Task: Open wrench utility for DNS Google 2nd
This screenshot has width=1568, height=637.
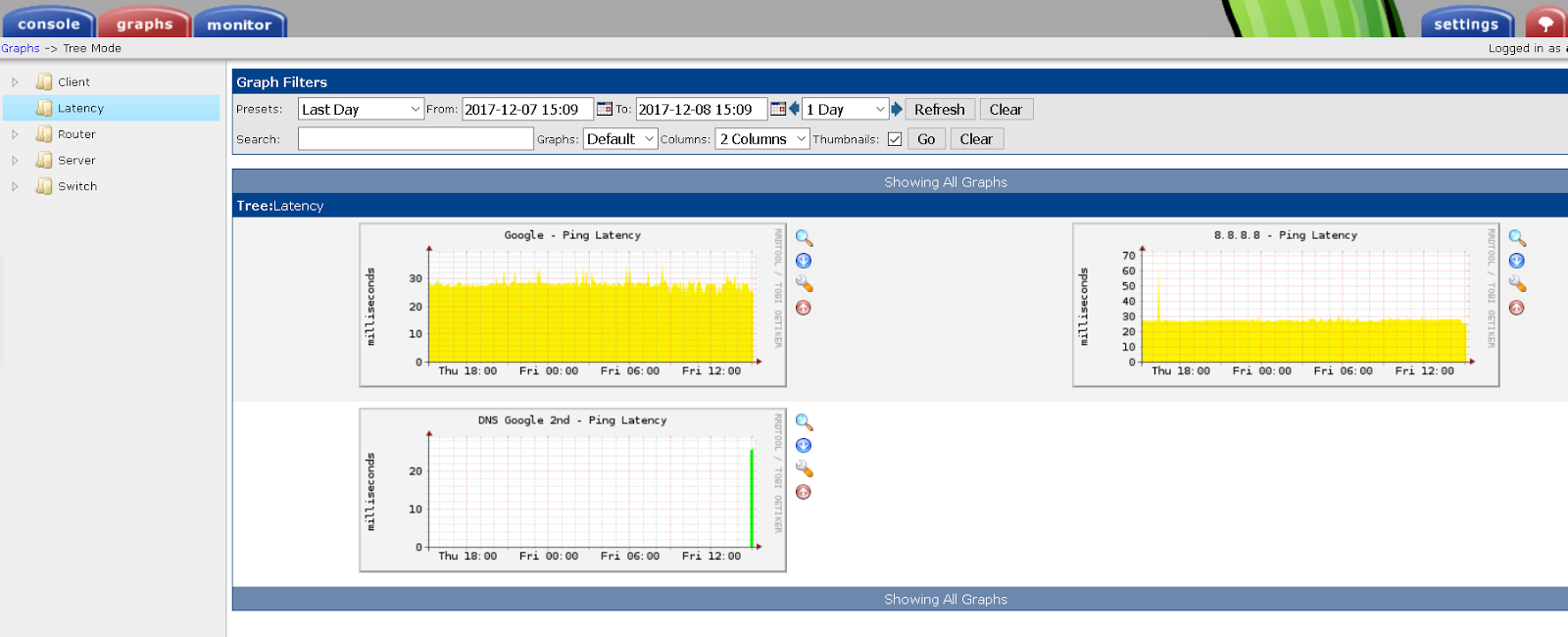Action: coord(804,468)
